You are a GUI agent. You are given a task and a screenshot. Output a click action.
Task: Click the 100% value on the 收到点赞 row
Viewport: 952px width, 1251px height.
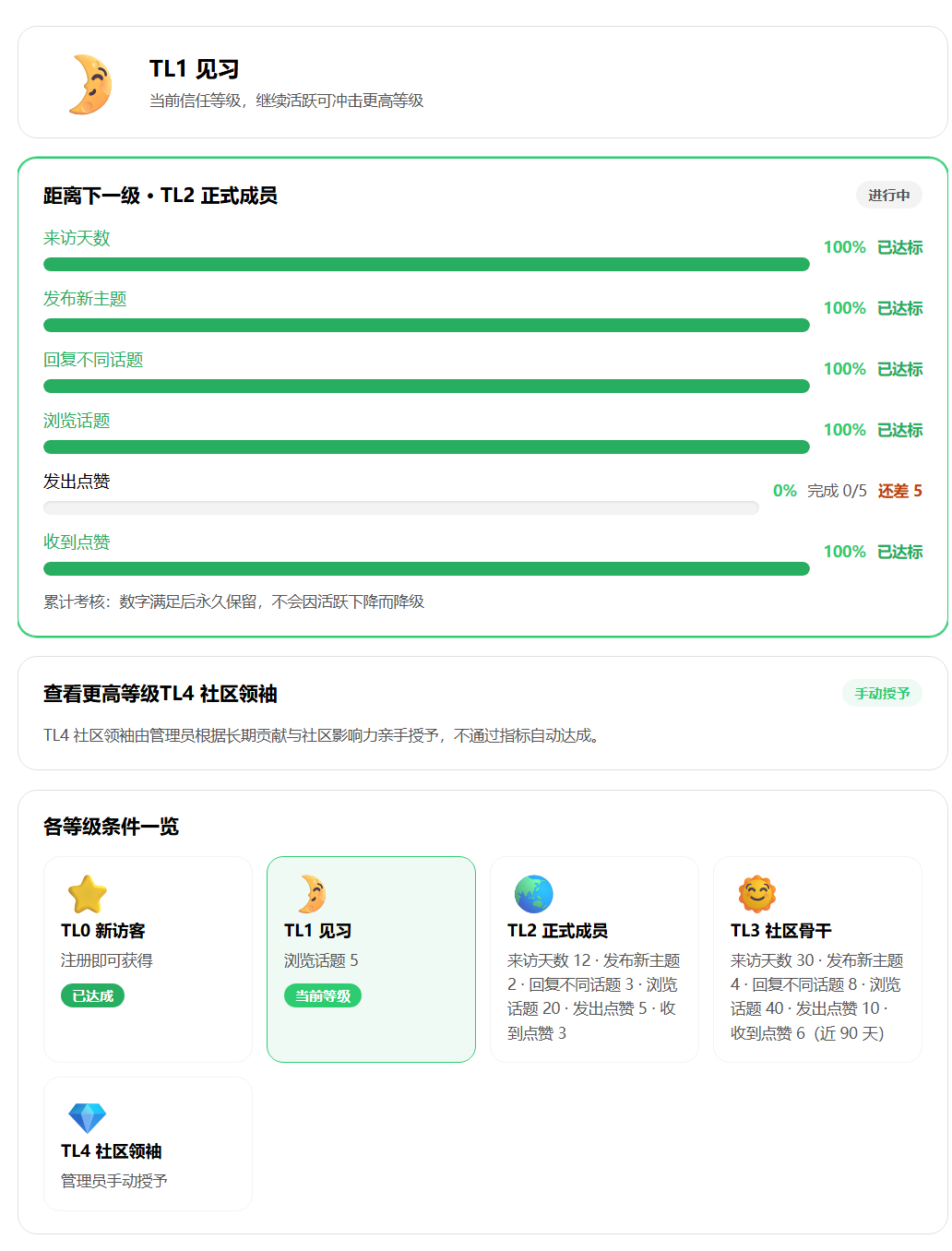(x=845, y=552)
